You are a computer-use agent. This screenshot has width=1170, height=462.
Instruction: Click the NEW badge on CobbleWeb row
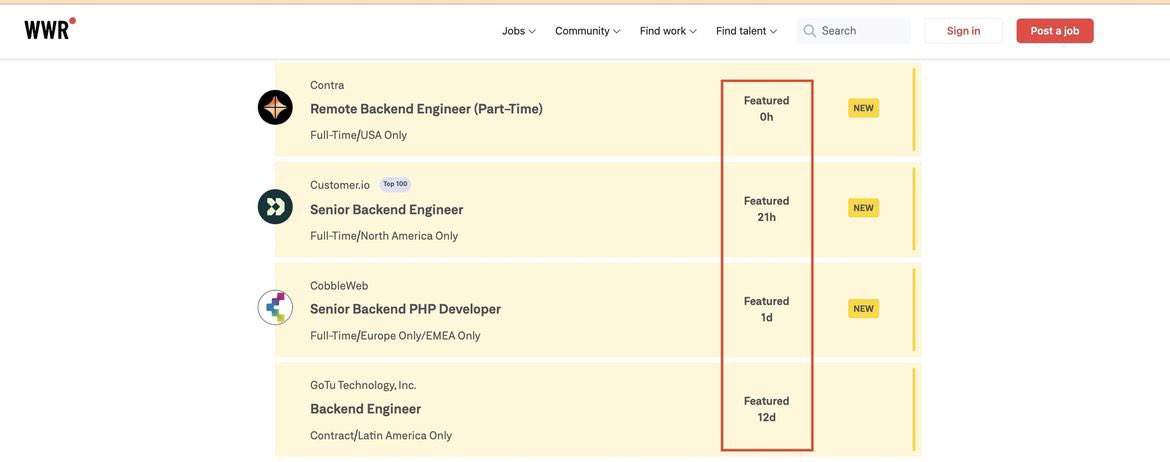click(x=863, y=309)
